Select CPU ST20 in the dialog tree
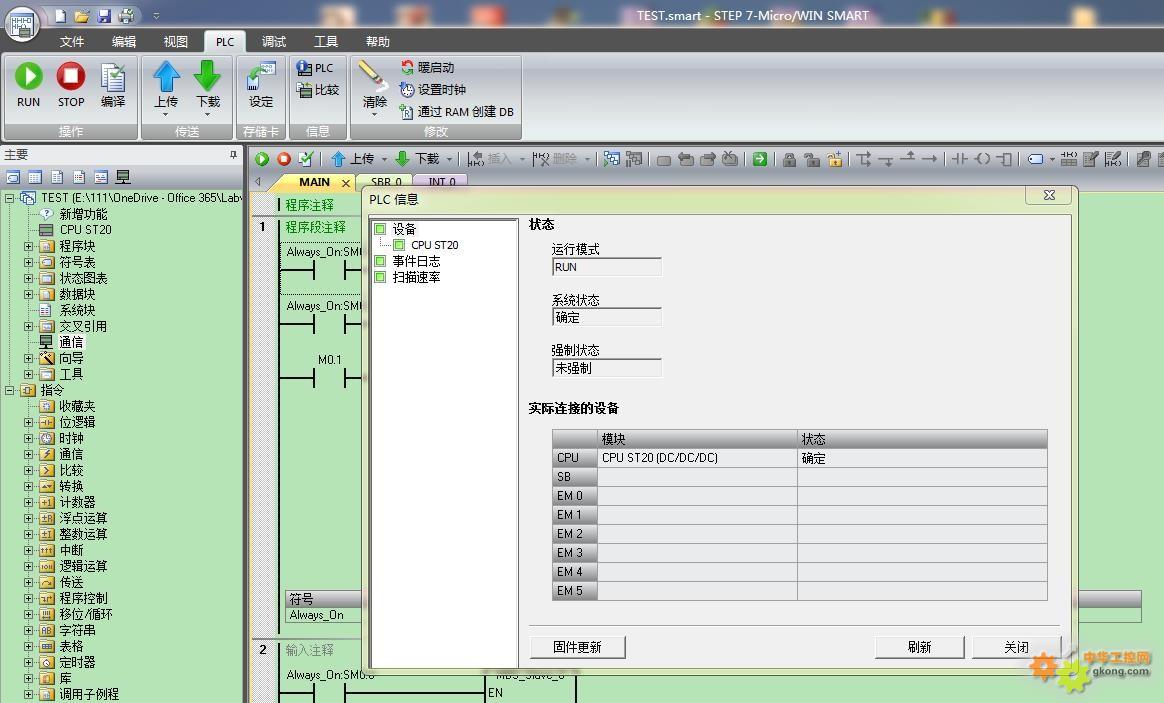 coord(435,245)
